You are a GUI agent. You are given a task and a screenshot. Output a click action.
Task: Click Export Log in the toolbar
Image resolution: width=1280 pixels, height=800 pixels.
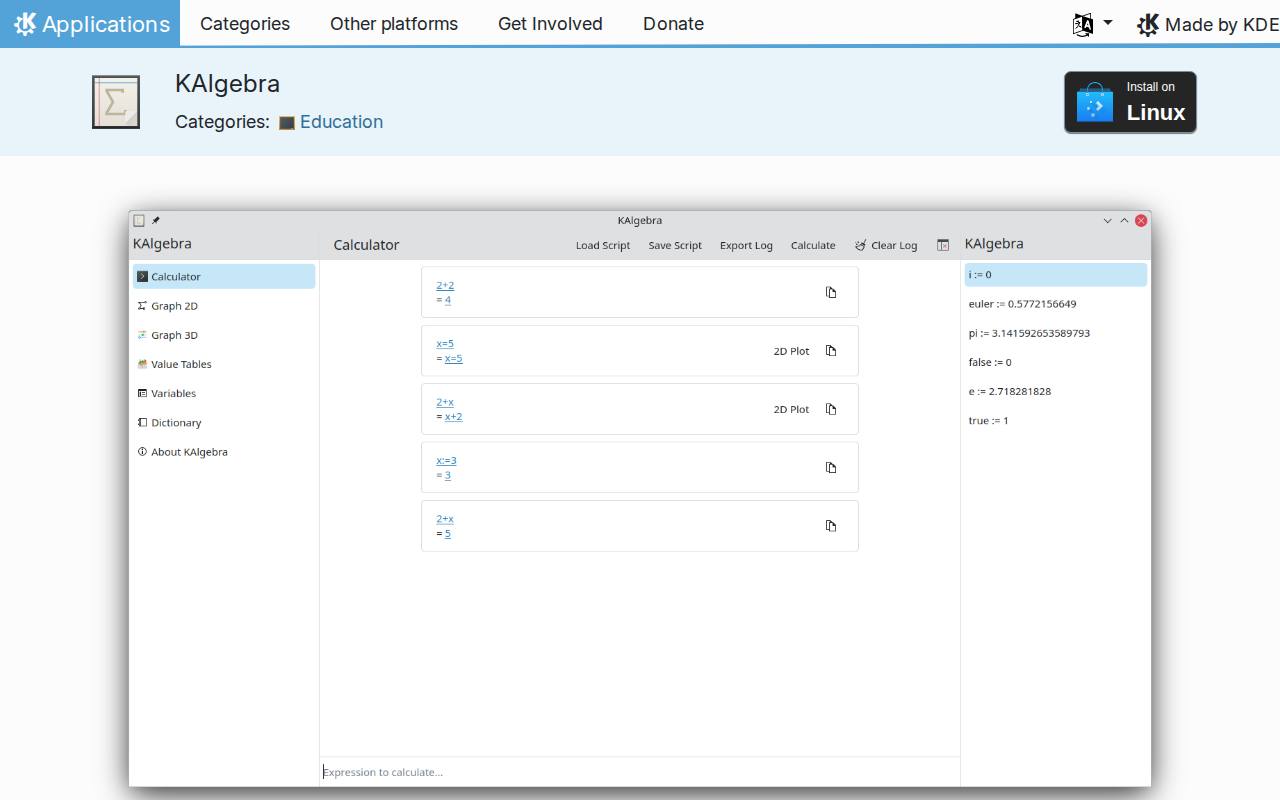[x=746, y=245]
